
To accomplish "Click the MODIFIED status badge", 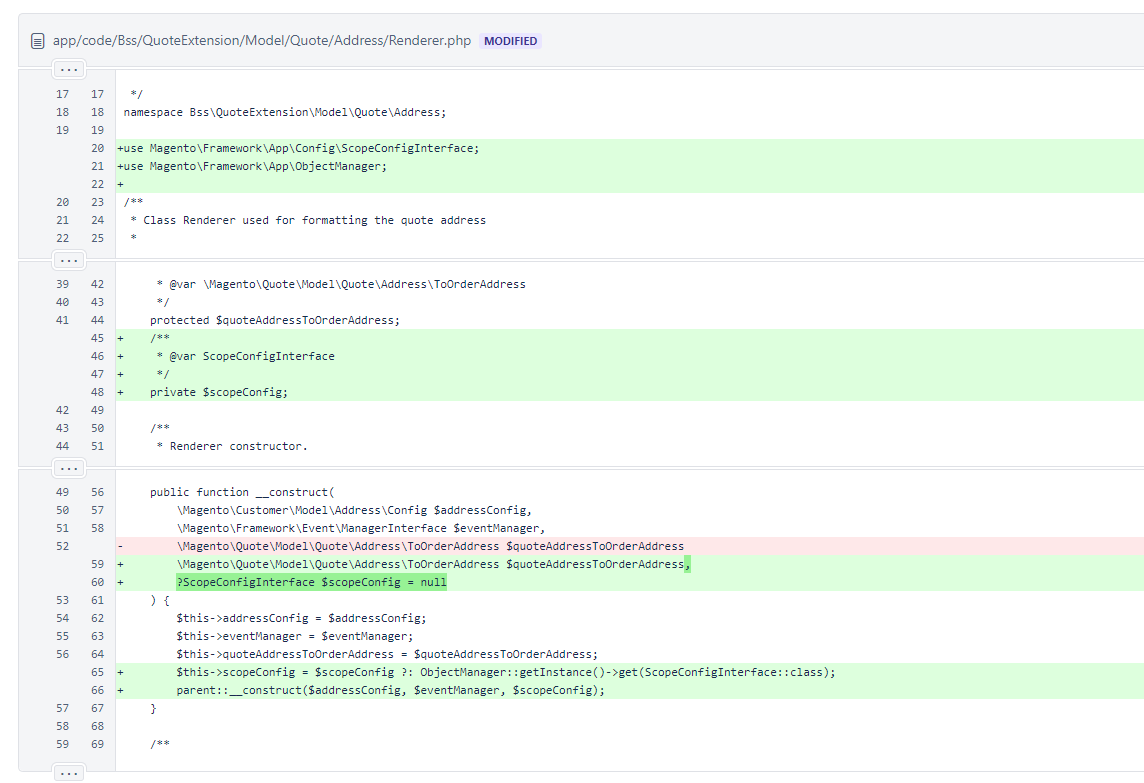I will (511, 41).
